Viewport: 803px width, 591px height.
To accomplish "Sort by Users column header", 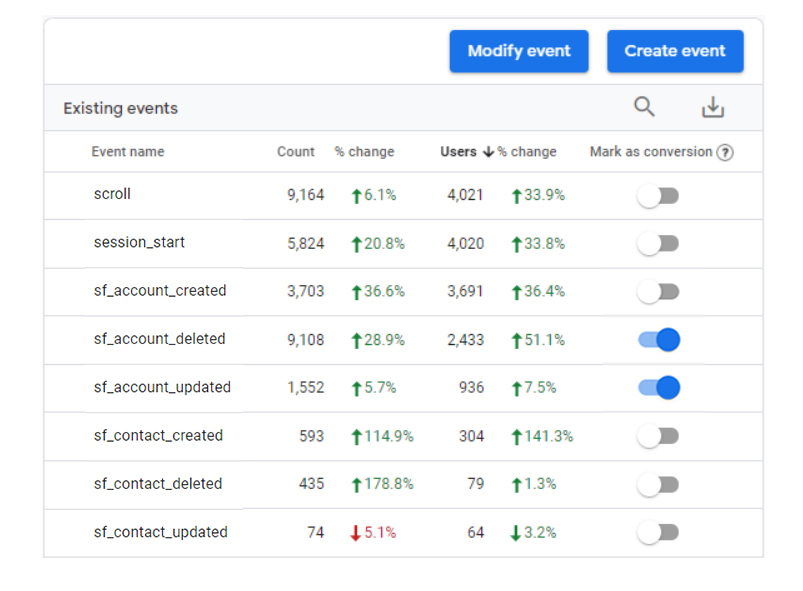I will [458, 152].
